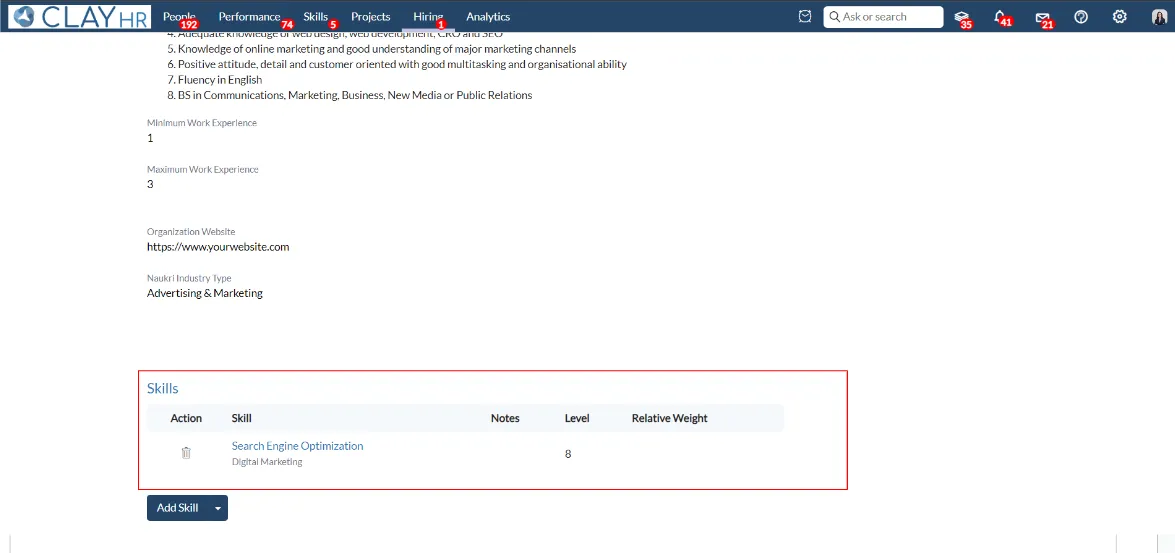Open the user profile avatar
1175x553 pixels.
[x=1159, y=16]
